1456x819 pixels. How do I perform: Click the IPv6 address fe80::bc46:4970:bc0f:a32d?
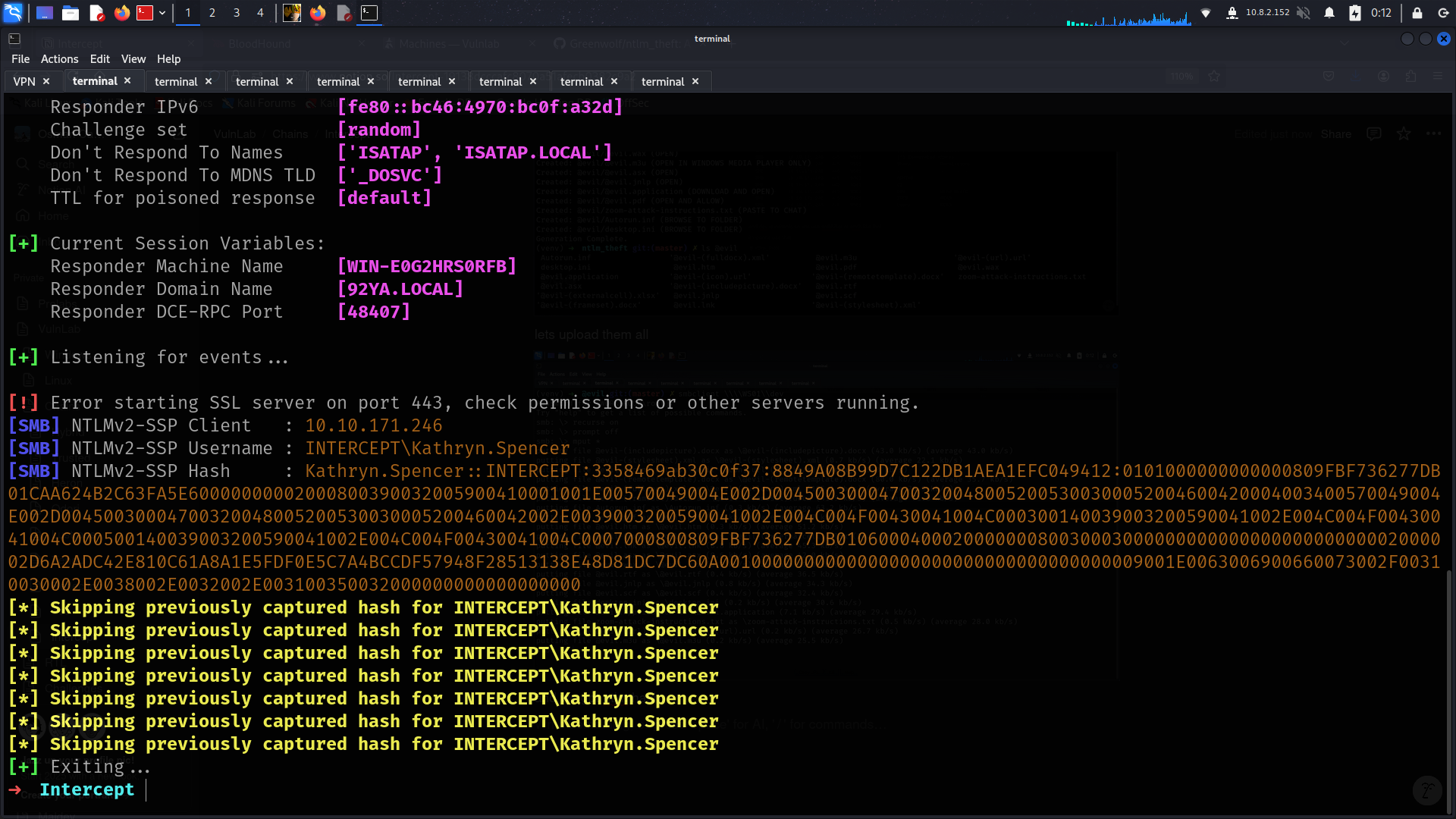click(480, 107)
